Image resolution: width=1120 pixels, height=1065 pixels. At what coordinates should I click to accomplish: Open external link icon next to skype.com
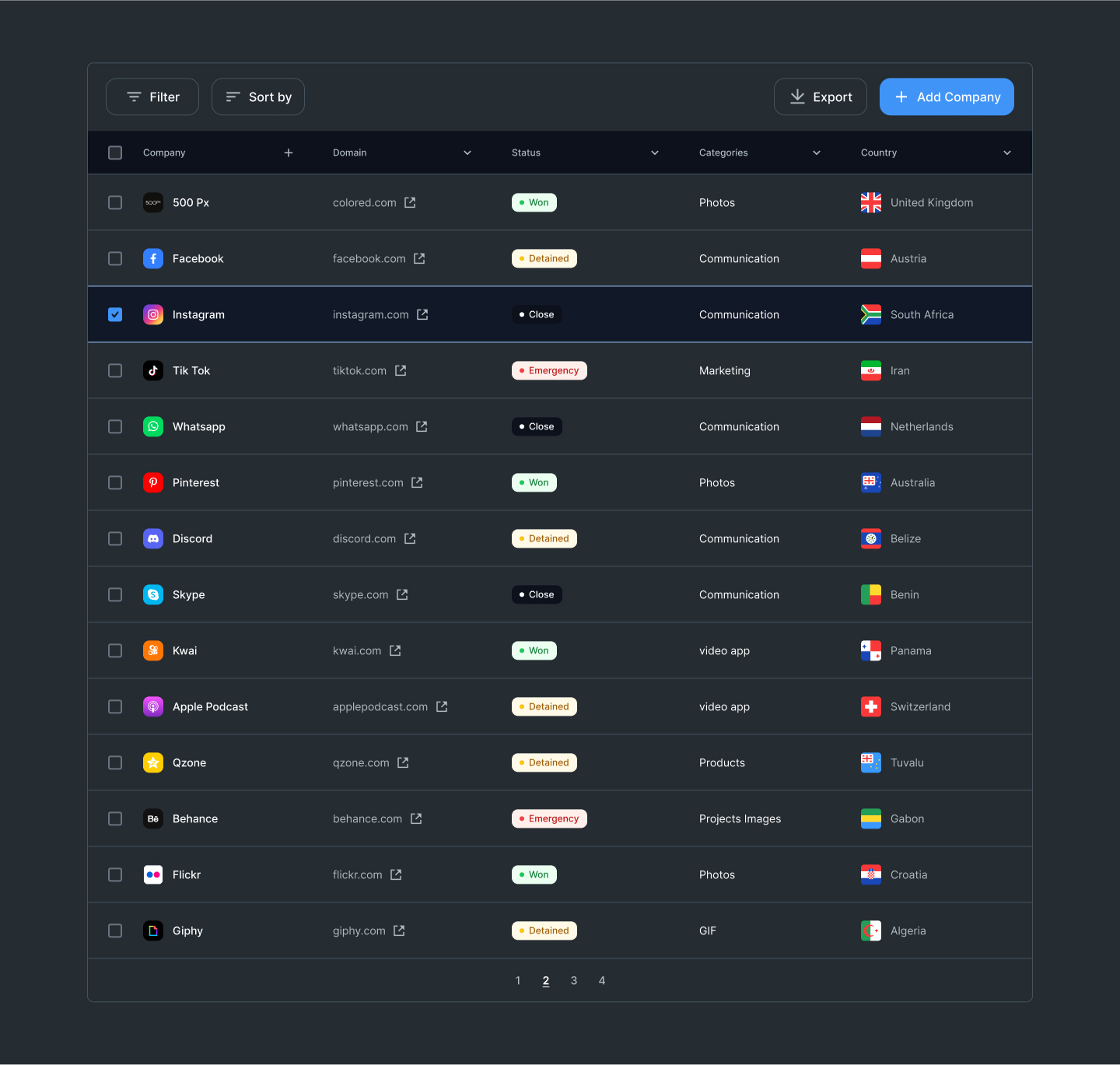[402, 594]
